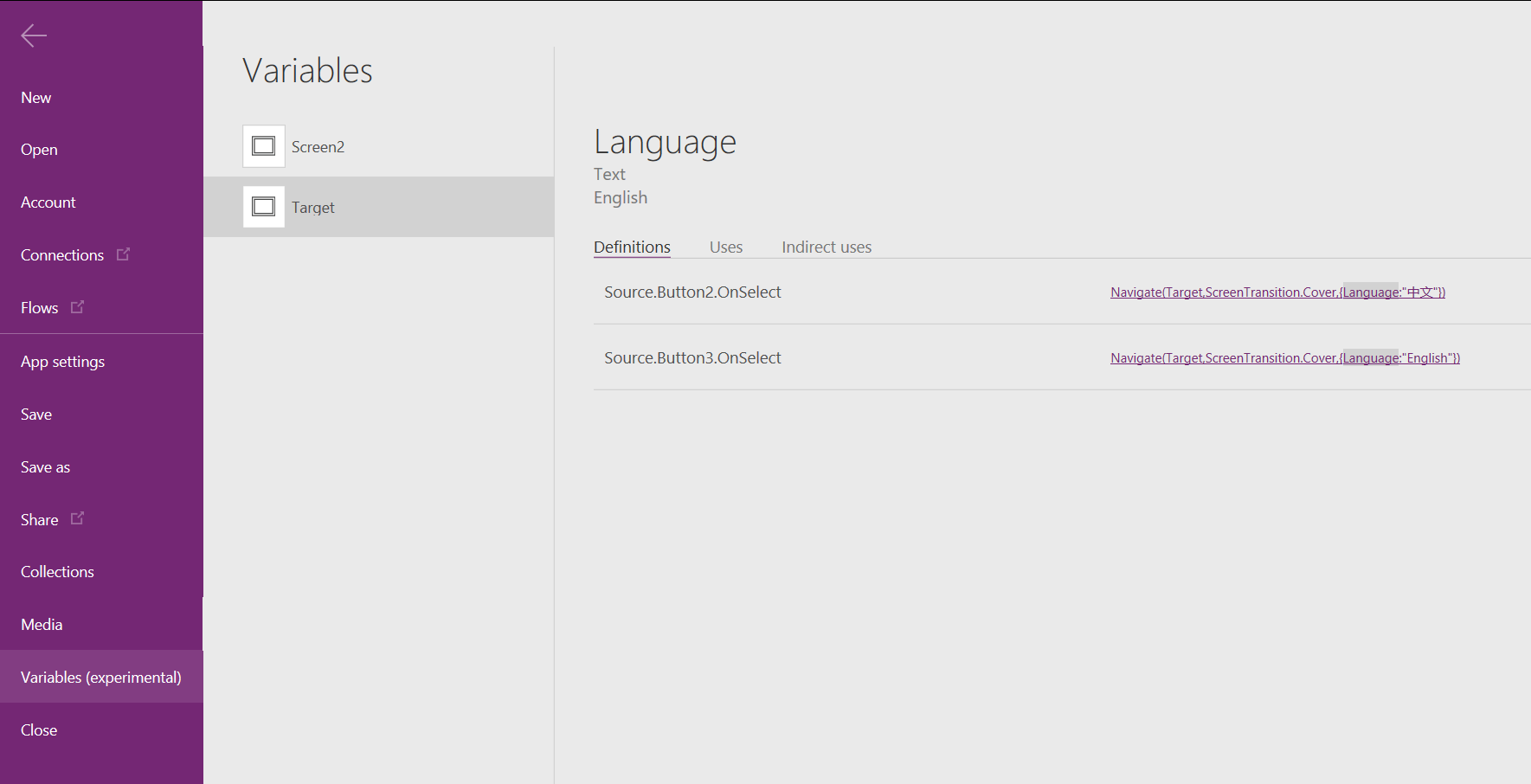The height and width of the screenshot is (784, 1531).
Task: Open Connections via its external link icon
Action: tap(124, 254)
